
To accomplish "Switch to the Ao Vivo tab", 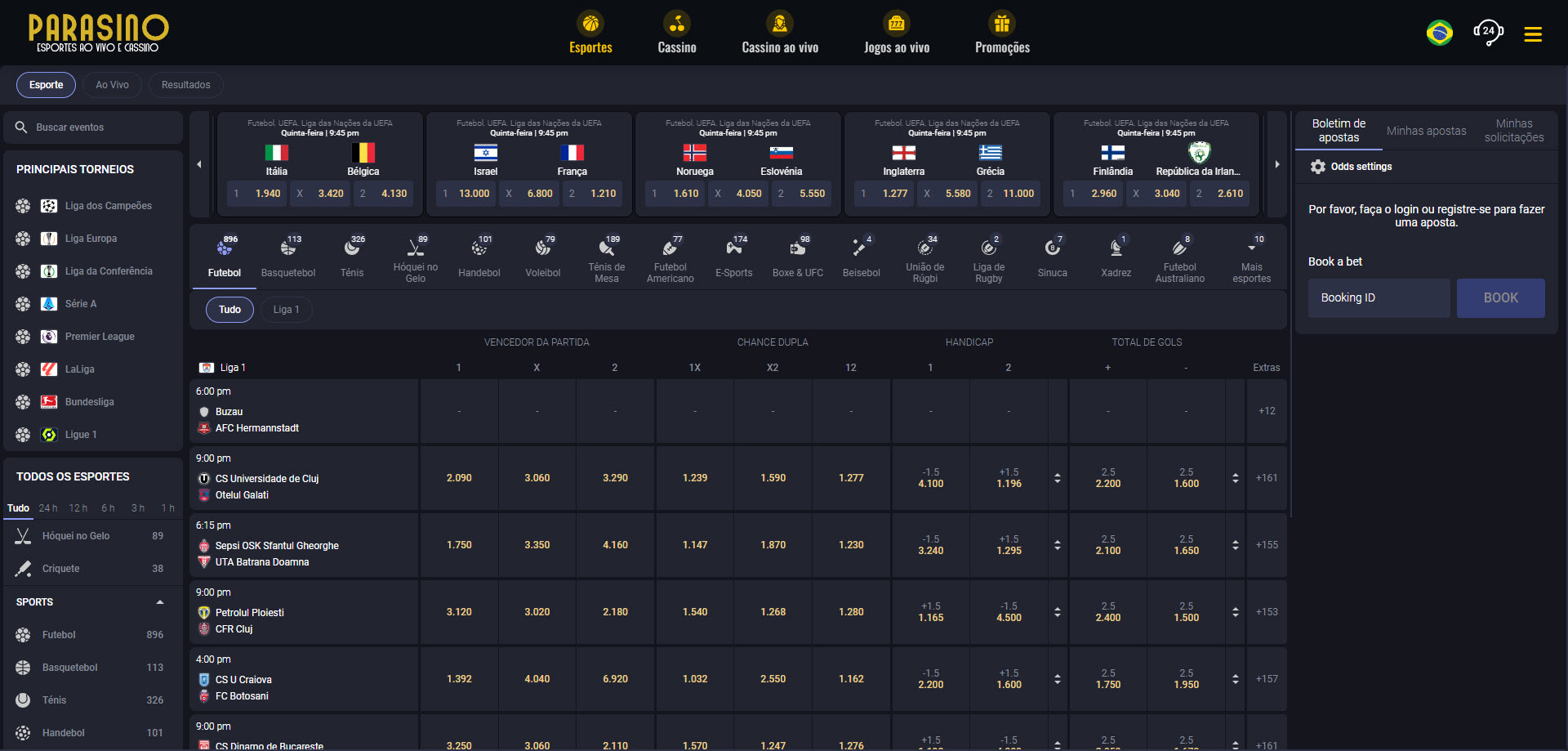I will tap(112, 85).
